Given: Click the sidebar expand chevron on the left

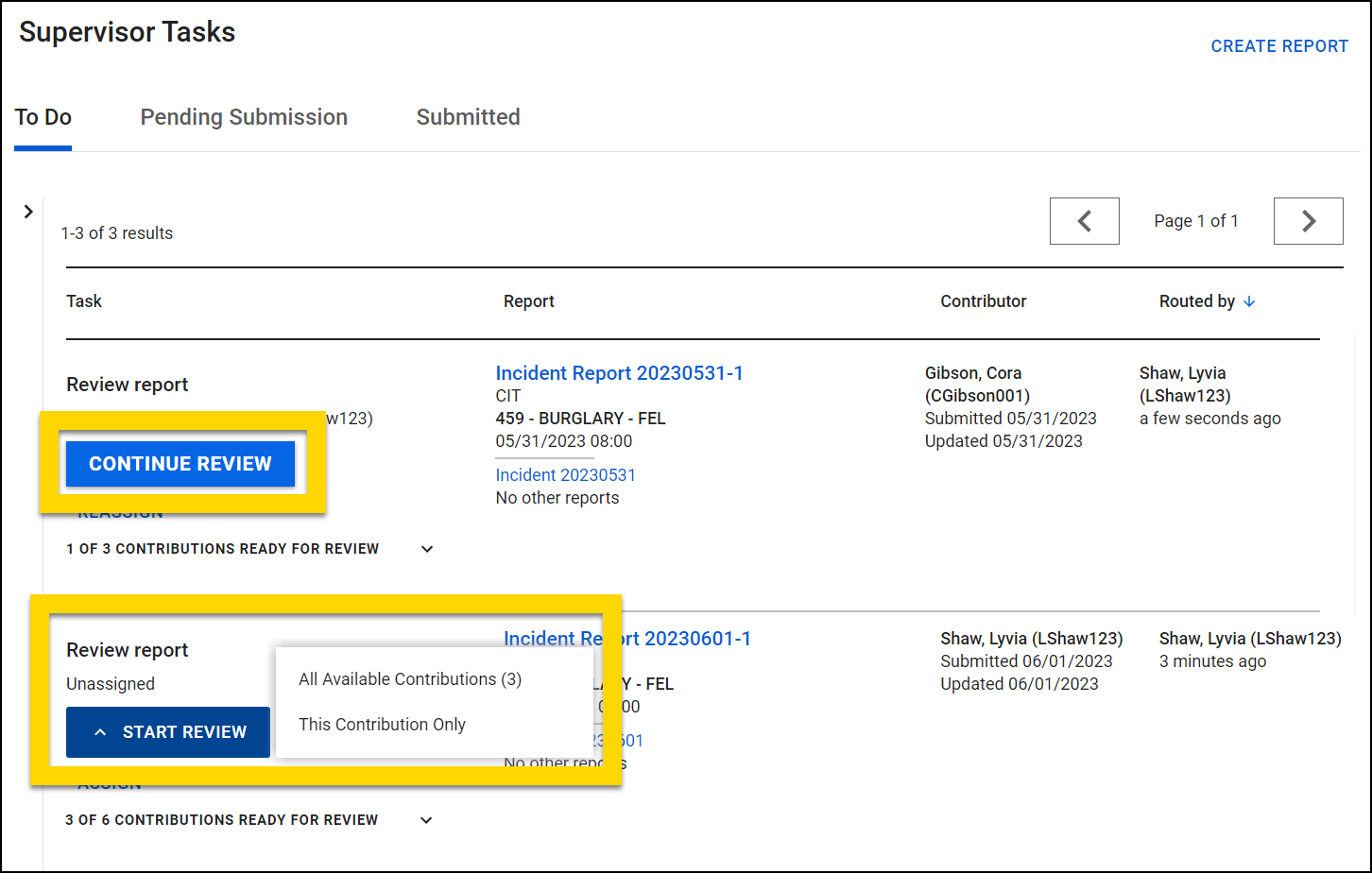Looking at the screenshot, I should (28, 212).
